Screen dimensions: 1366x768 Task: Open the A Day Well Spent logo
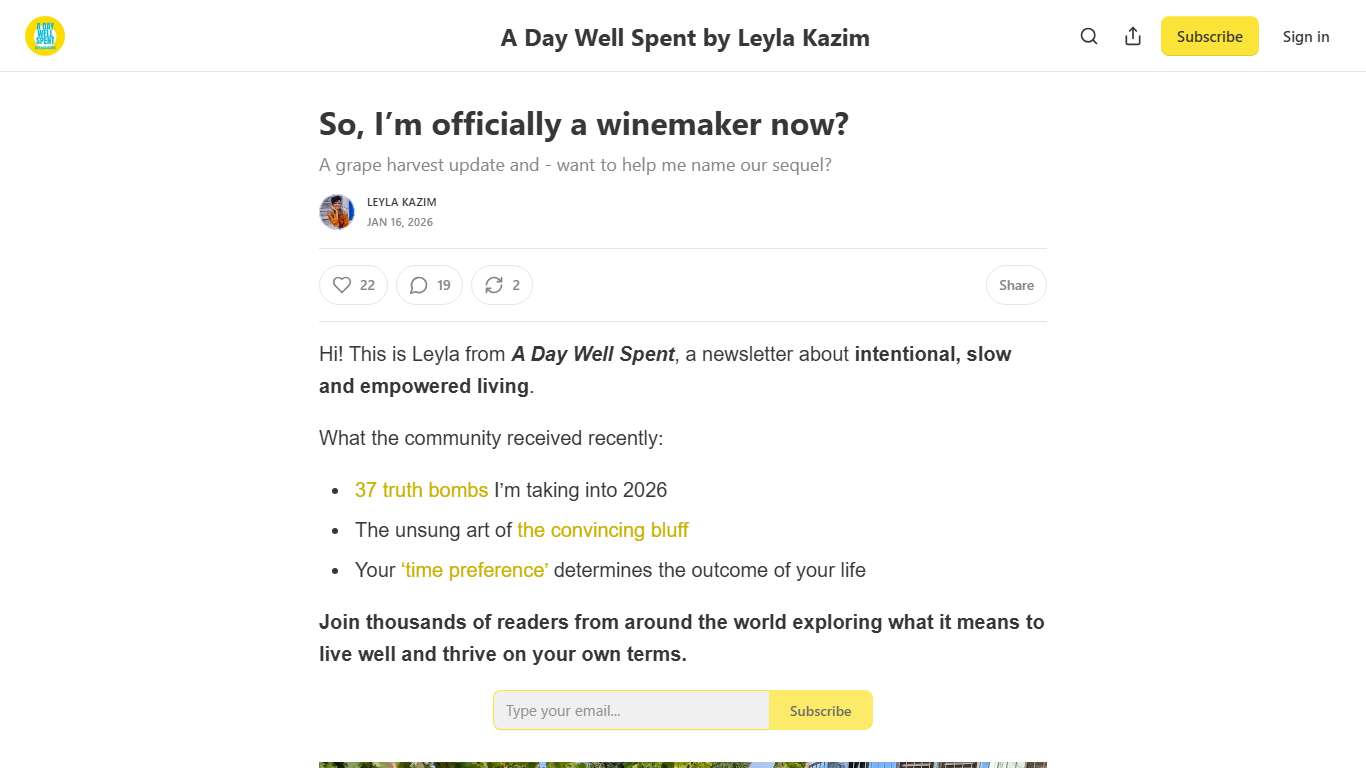(45, 37)
